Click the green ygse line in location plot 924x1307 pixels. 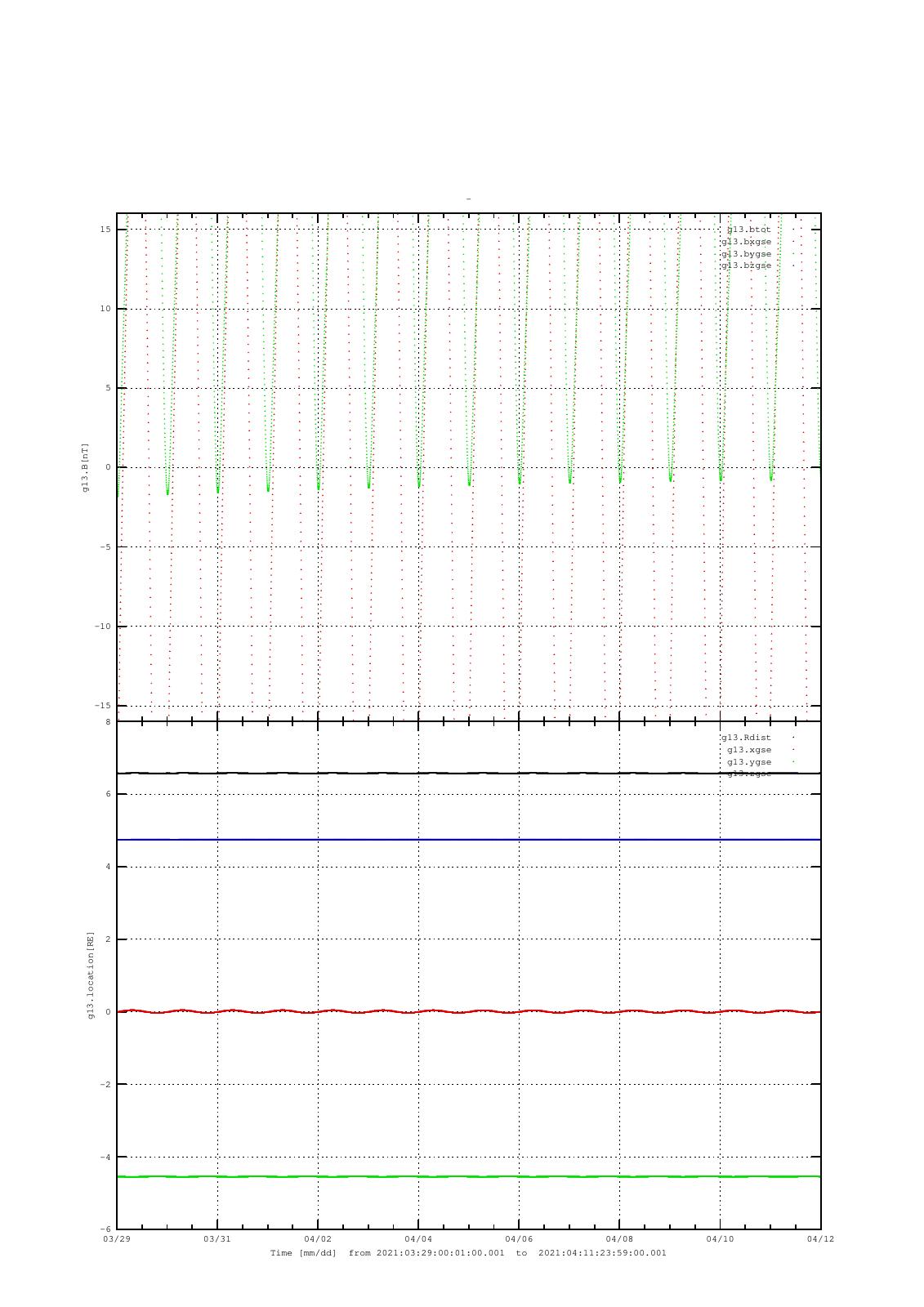468,1176
